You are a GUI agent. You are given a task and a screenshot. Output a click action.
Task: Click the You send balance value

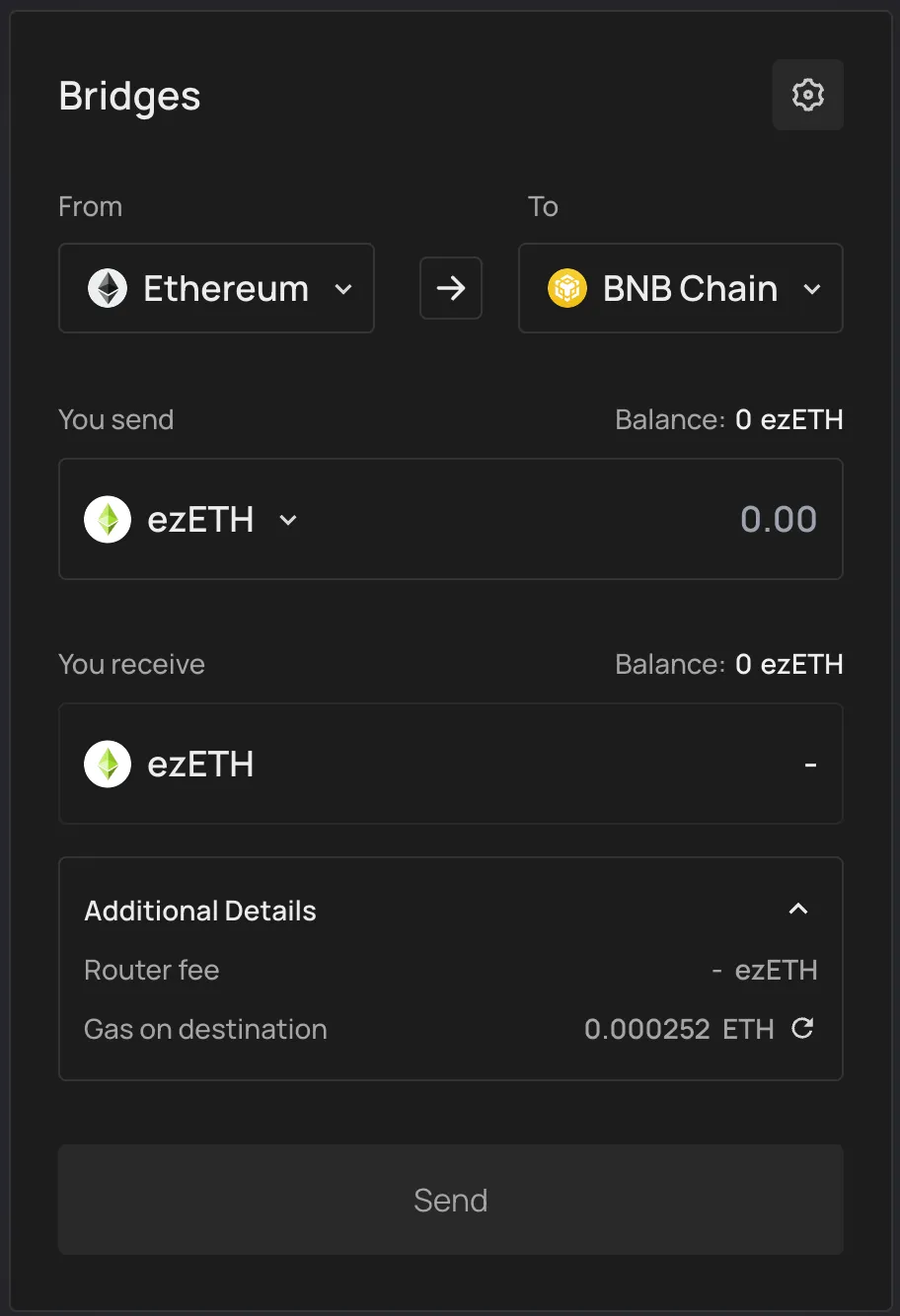pos(788,420)
